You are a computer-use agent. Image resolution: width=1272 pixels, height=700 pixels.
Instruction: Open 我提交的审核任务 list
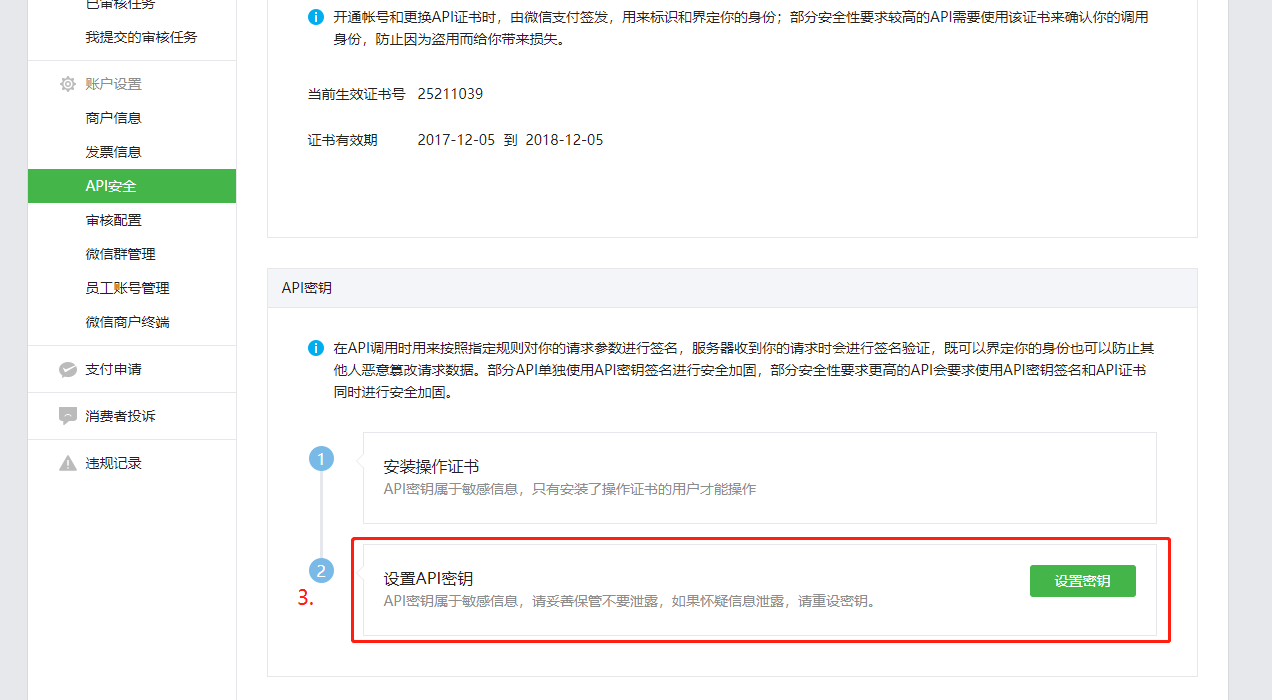click(142, 37)
